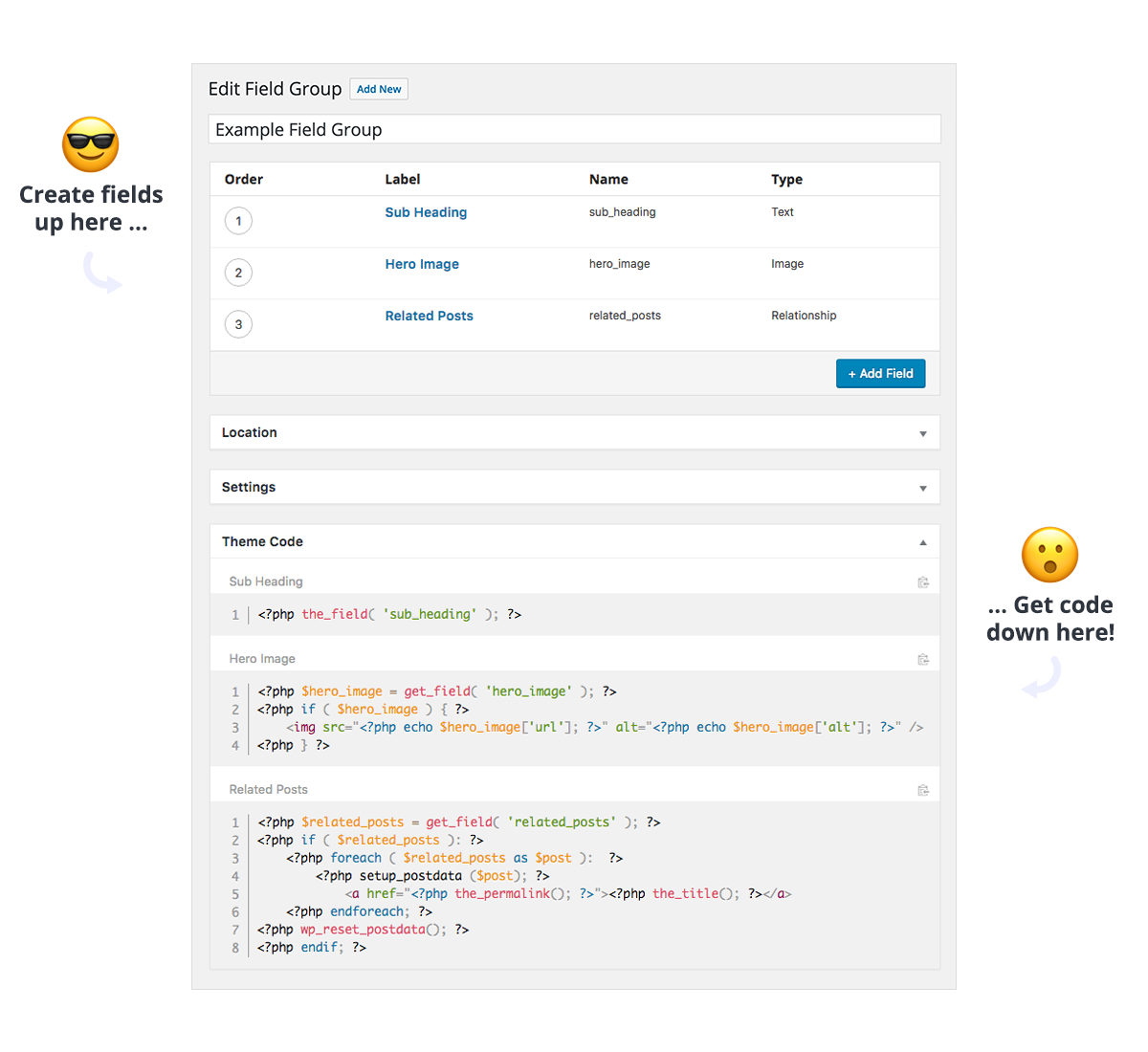Click the sub_heading field name

point(623,212)
